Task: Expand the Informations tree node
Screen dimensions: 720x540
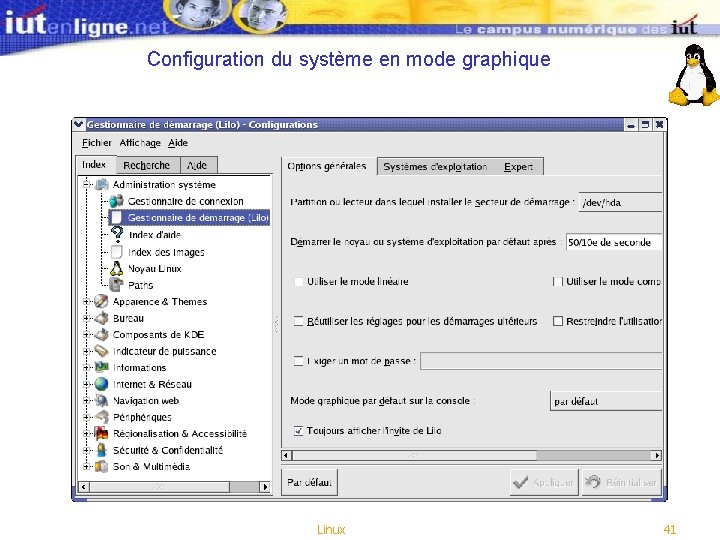Action: pos(86,367)
